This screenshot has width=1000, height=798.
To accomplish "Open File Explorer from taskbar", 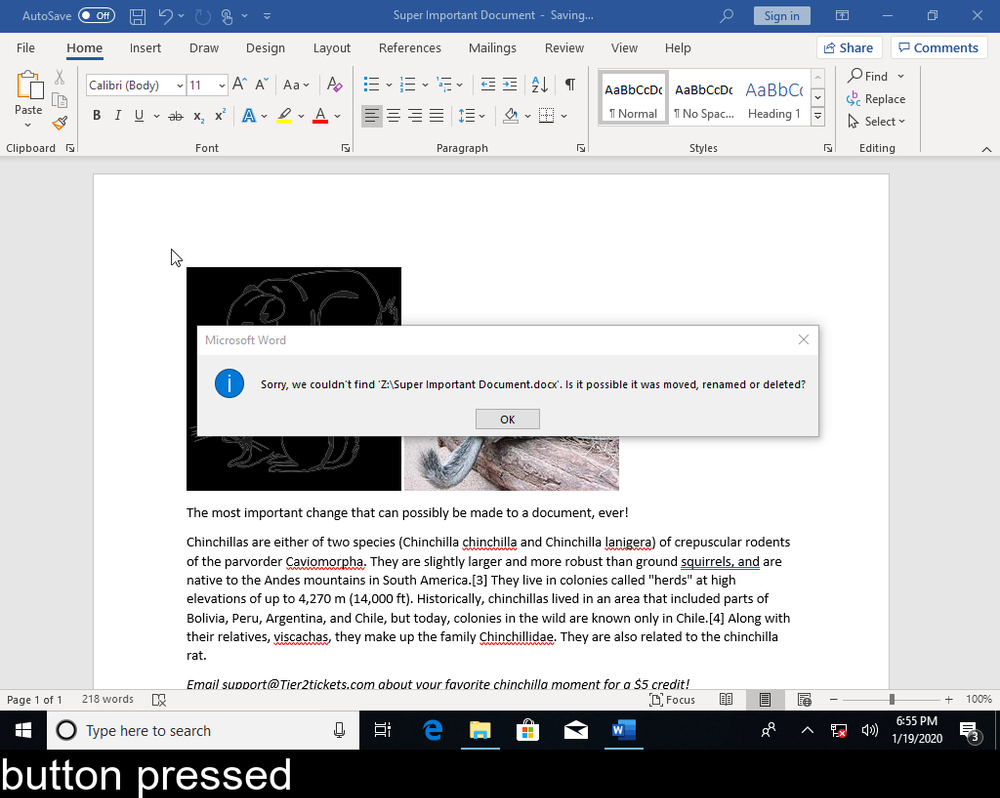I will [x=480, y=730].
